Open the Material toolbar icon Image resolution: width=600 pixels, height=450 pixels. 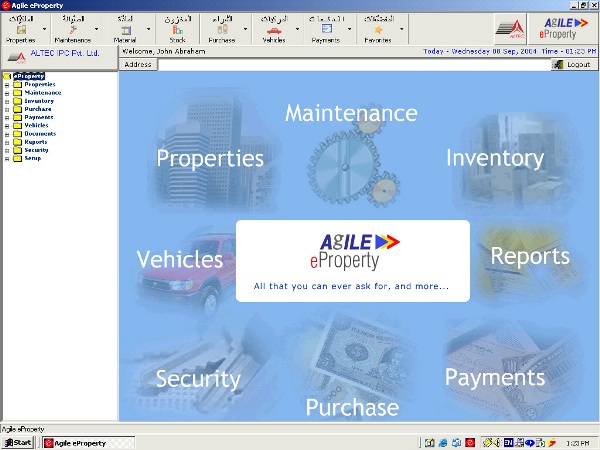tap(126, 30)
